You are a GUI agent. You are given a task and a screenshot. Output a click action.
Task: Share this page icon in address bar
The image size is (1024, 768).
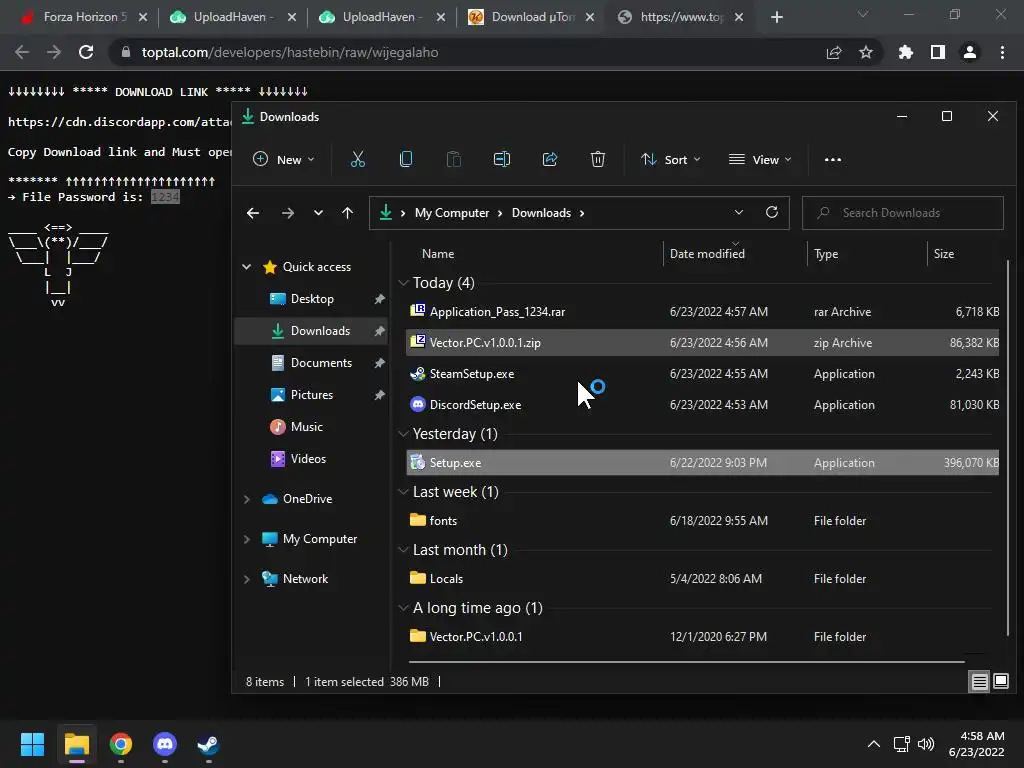(834, 52)
